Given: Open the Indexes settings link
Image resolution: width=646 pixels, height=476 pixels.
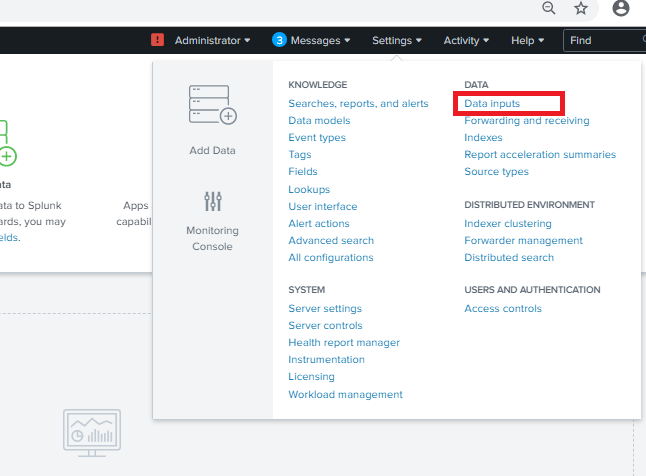Looking at the screenshot, I should tap(483, 137).
